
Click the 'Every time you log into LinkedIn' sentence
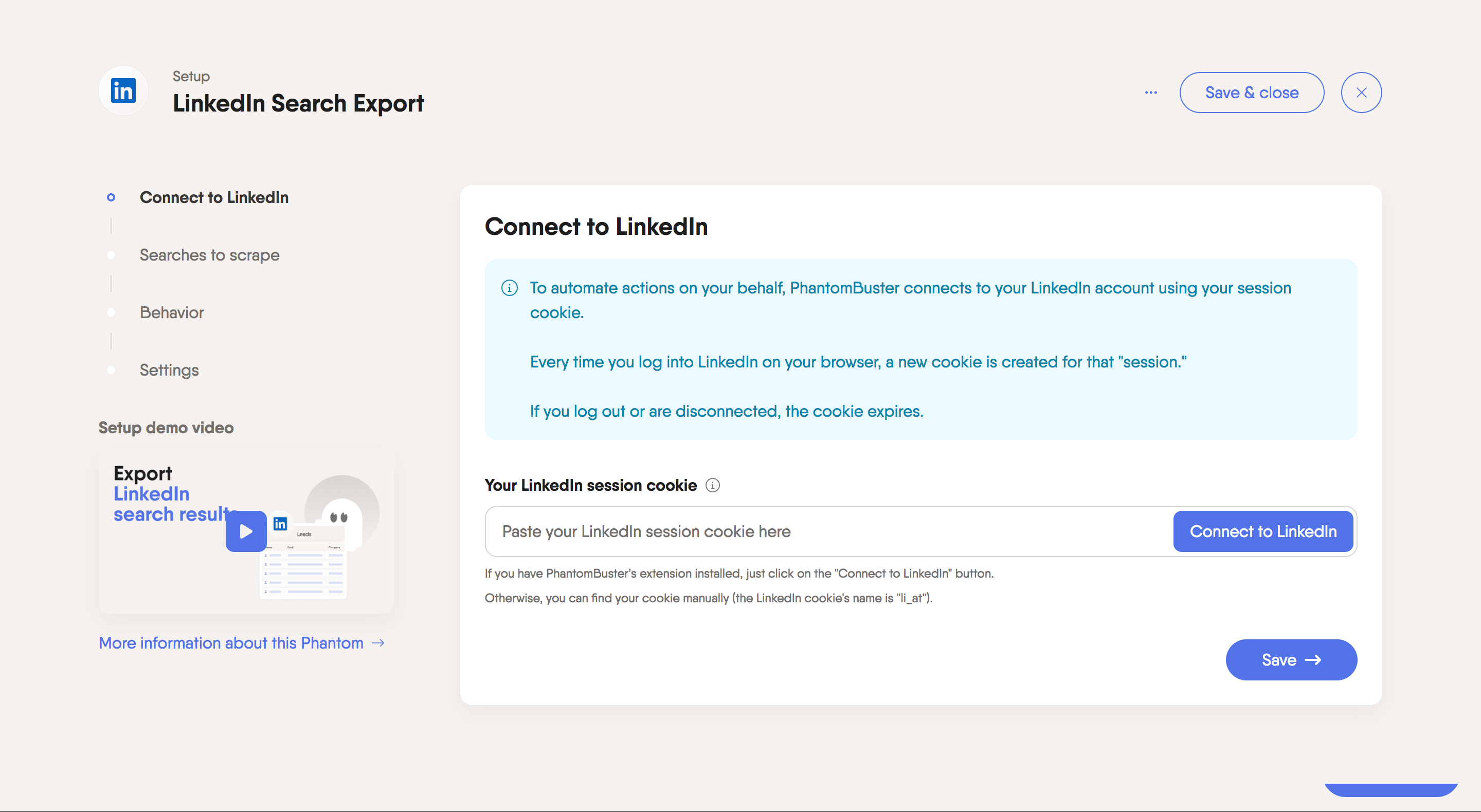coord(858,361)
